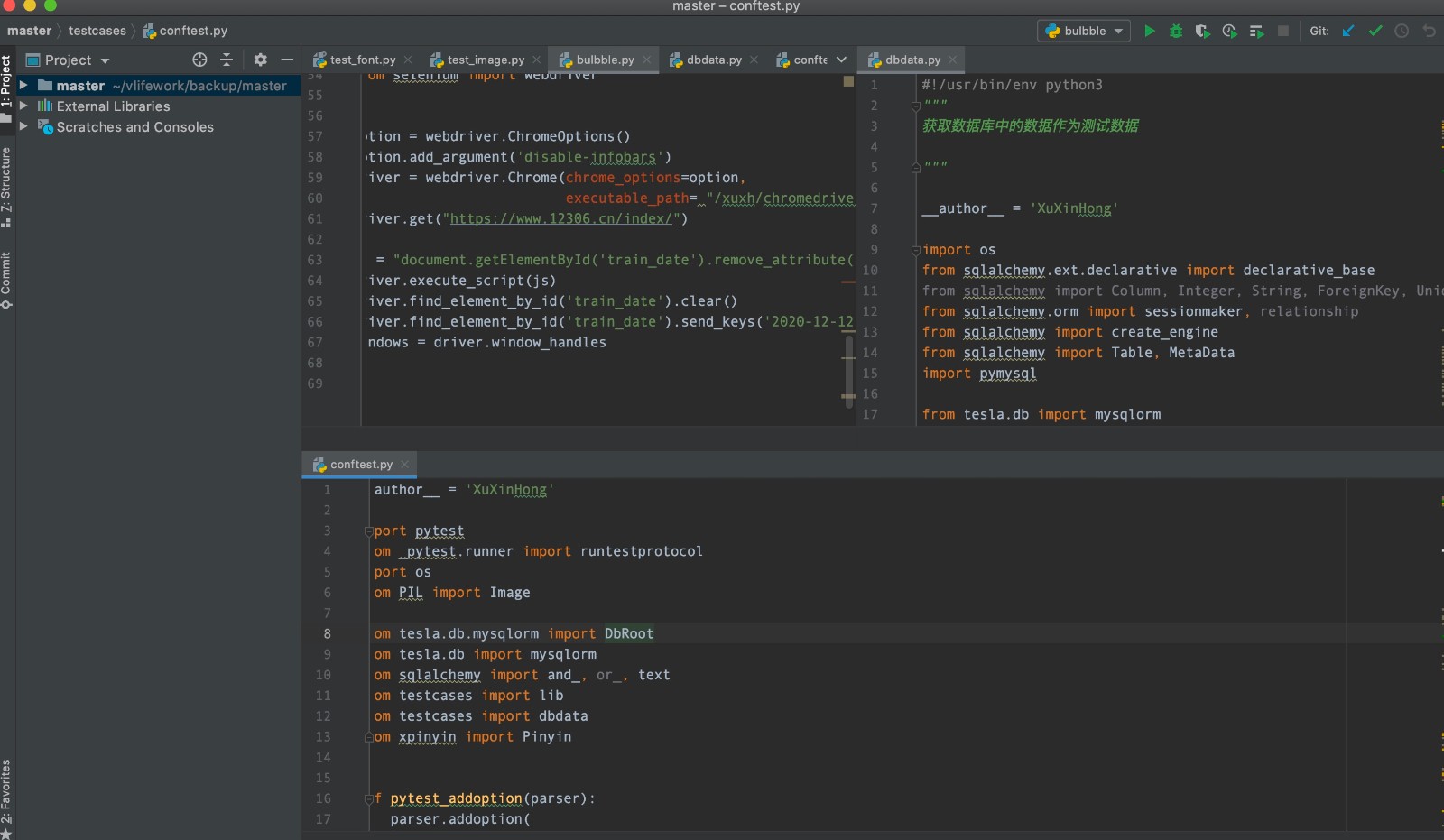Run with coverage shield icon
Screen dimensions: 1444x840
1202,31
